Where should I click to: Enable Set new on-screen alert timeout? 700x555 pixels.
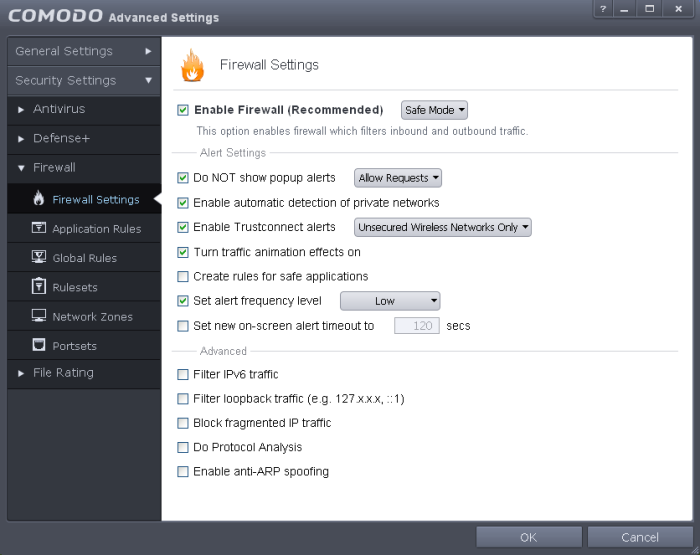(x=183, y=326)
